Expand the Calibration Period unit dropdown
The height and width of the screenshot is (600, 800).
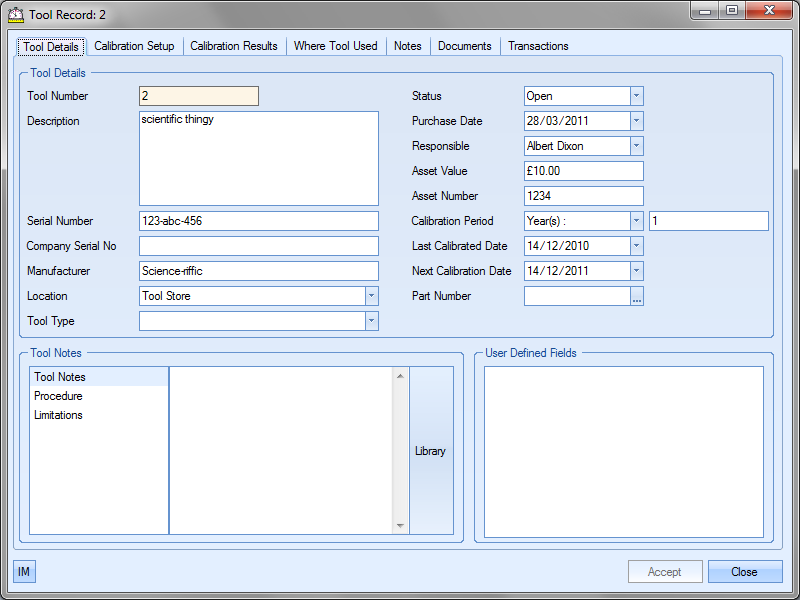click(x=637, y=221)
